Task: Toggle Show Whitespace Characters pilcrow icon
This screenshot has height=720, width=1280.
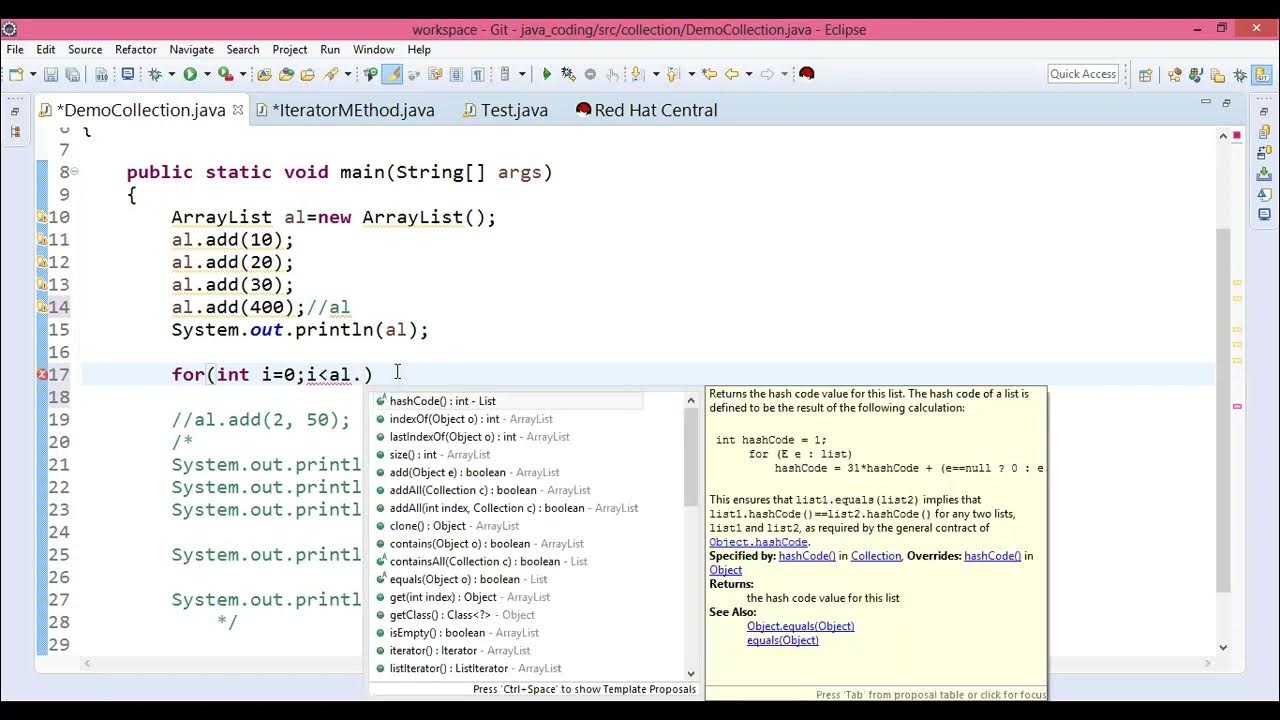Action: 478,74
